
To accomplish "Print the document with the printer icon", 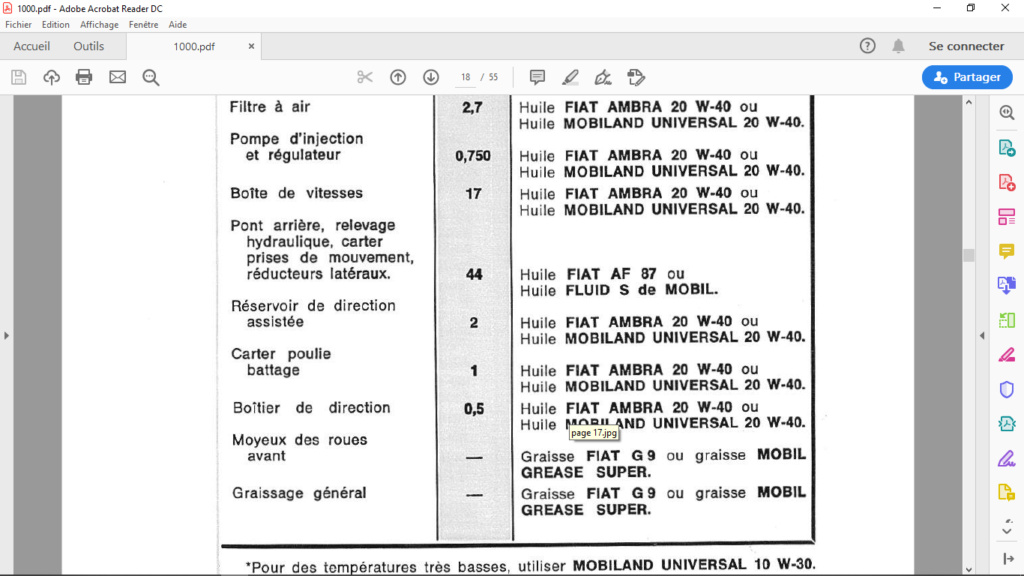I will (84, 77).
